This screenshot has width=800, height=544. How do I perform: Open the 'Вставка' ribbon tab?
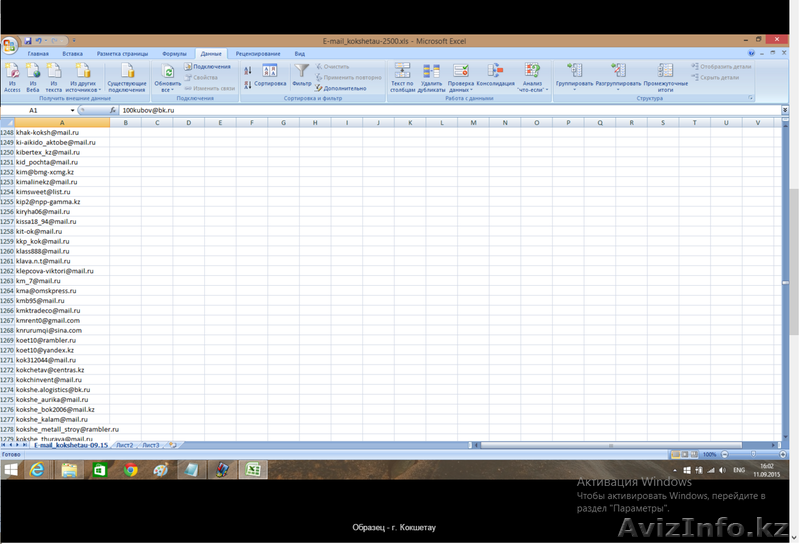click(x=72, y=53)
